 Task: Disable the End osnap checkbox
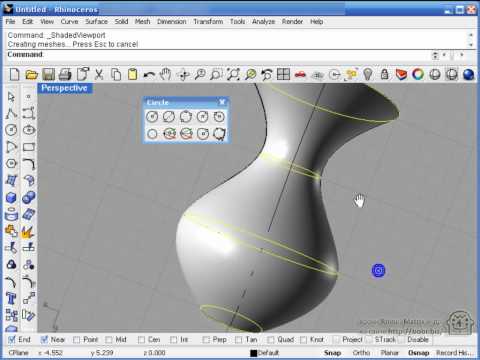click(x=12, y=340)
